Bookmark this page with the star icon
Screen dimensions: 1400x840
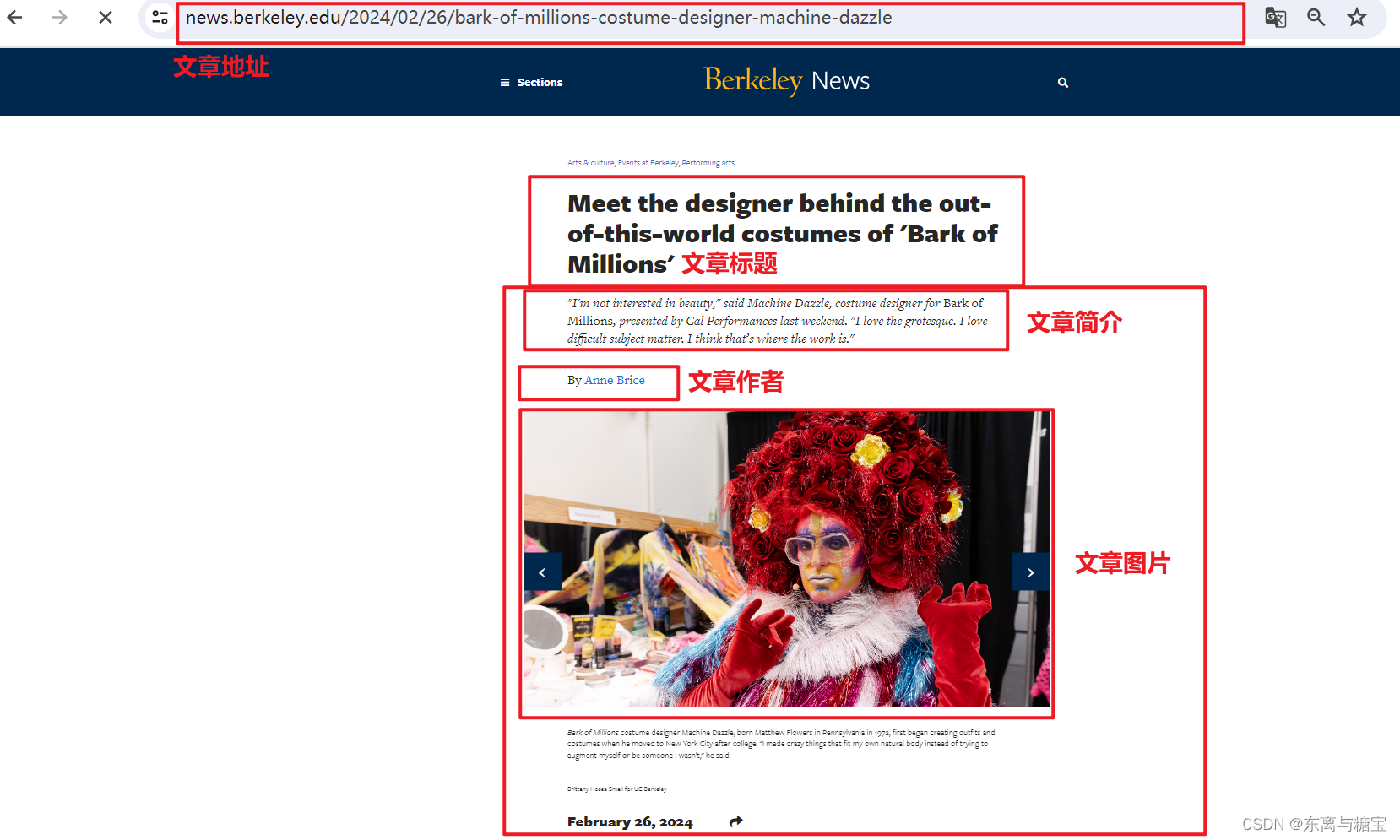[x=1357, y=17]
